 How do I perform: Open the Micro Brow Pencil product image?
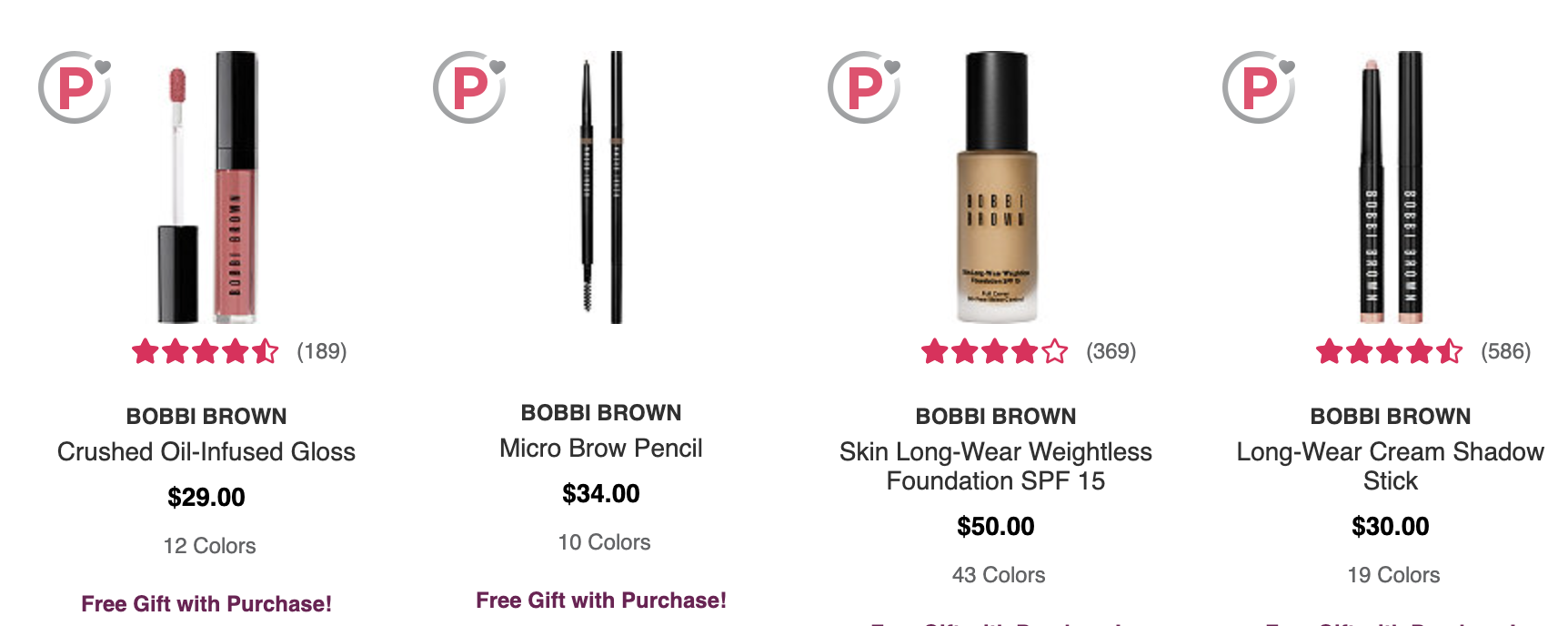click(602, 187)
